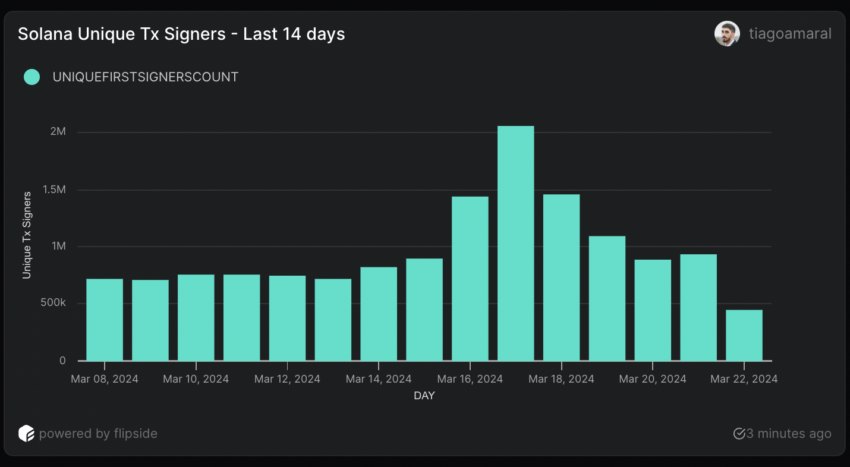Open the powered by flipside link
This screenshot has width=850, height=467.
(98, 434)
